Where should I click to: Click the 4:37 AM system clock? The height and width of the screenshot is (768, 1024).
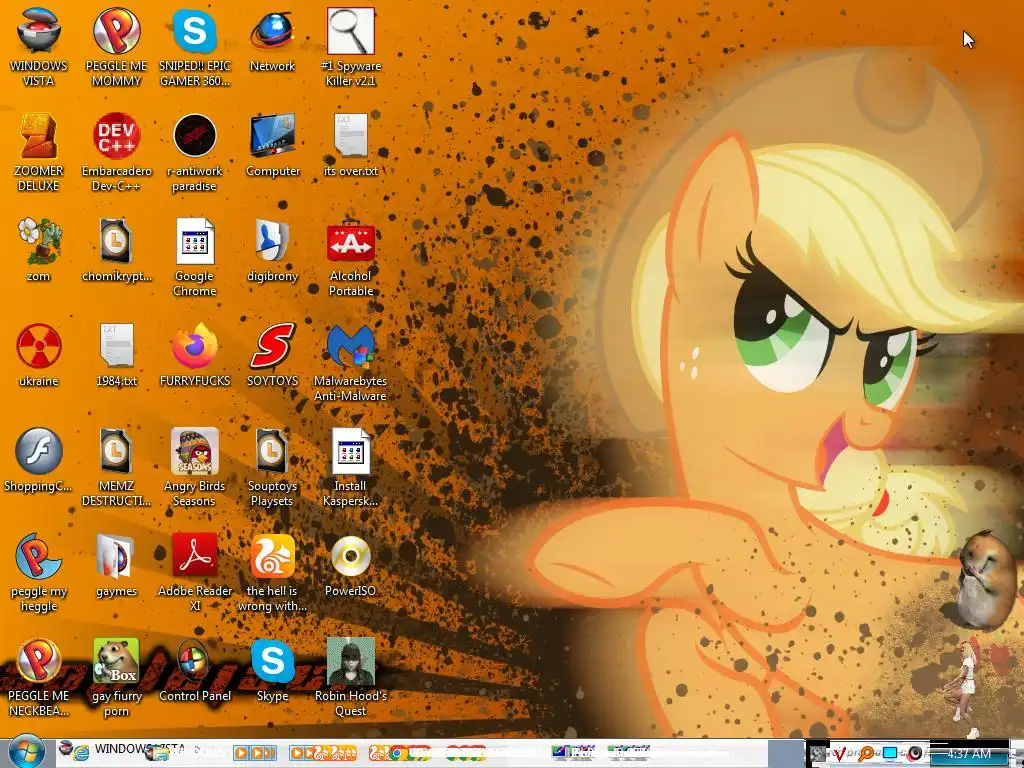(x=969, y=754)
